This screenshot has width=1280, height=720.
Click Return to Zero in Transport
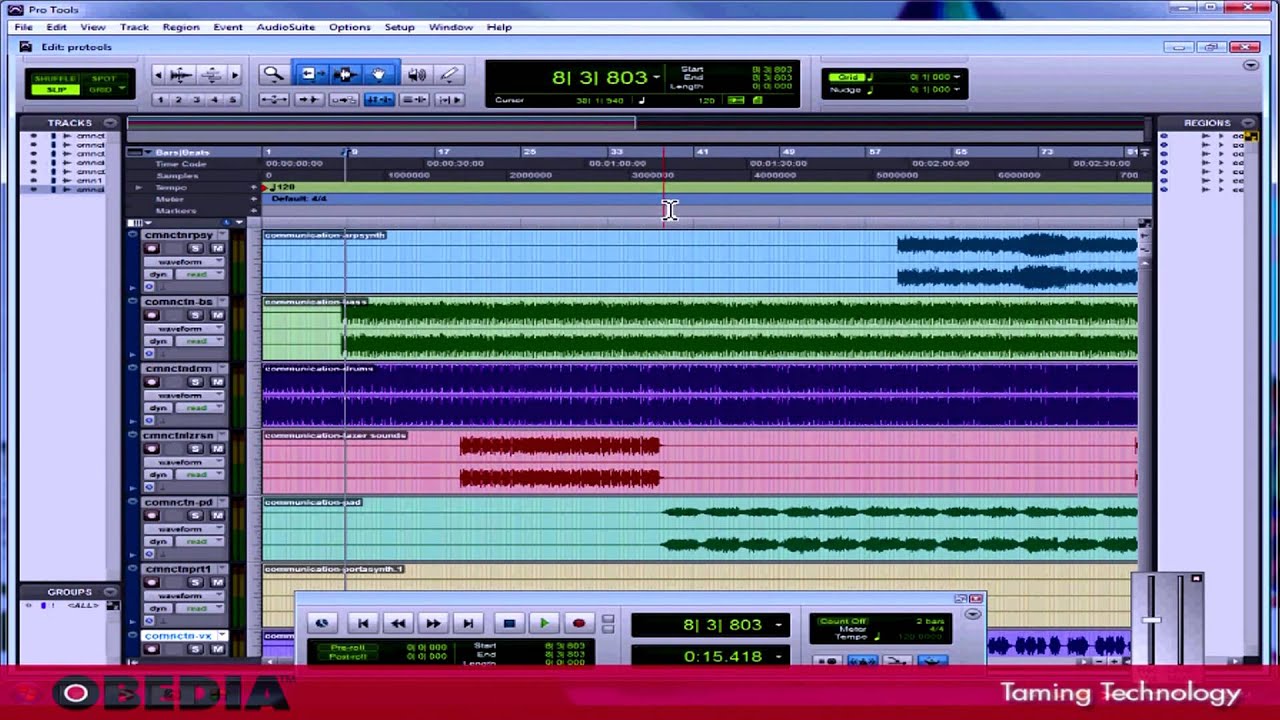(363, 623)
